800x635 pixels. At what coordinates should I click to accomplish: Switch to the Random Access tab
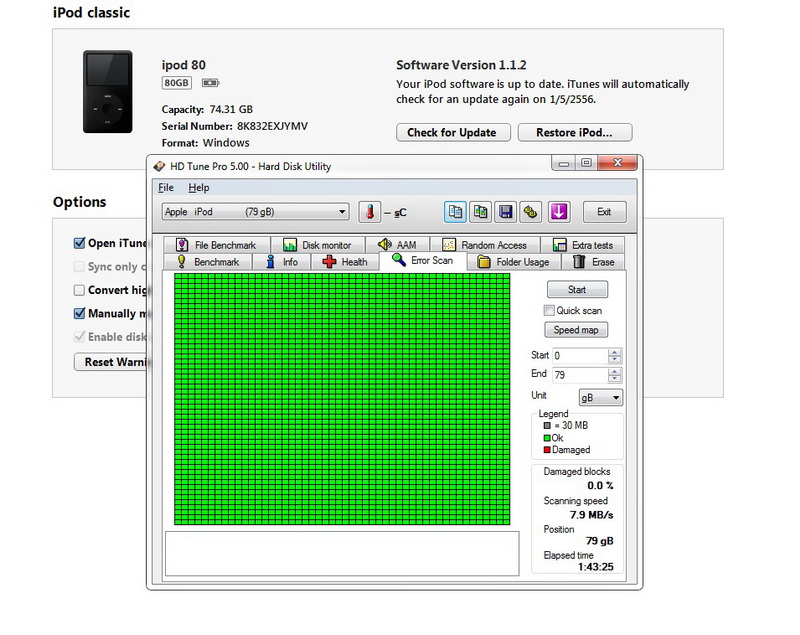click(x=485, y=245)
